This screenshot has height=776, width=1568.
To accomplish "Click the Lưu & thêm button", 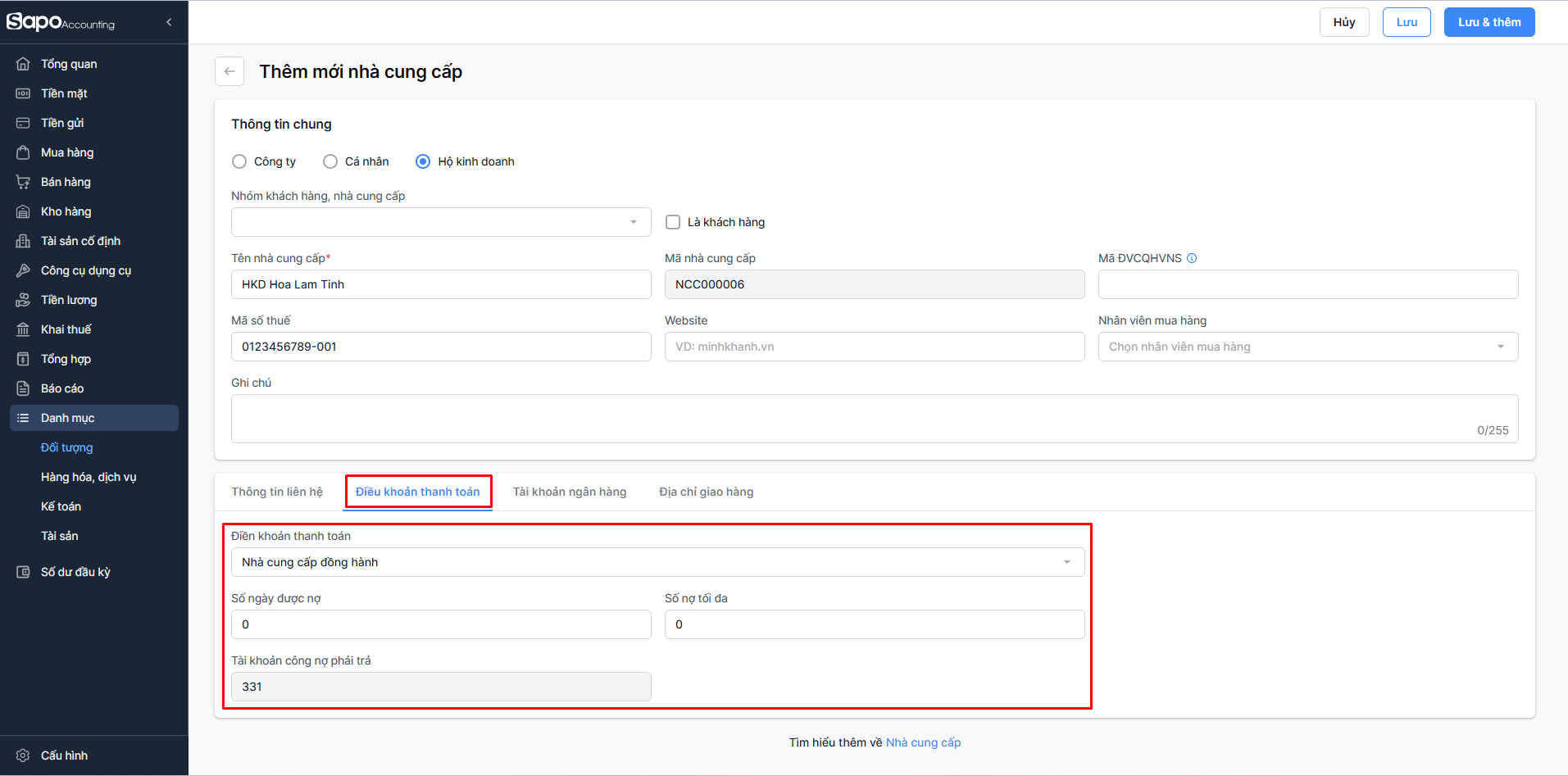I will tap(1488, 22).
